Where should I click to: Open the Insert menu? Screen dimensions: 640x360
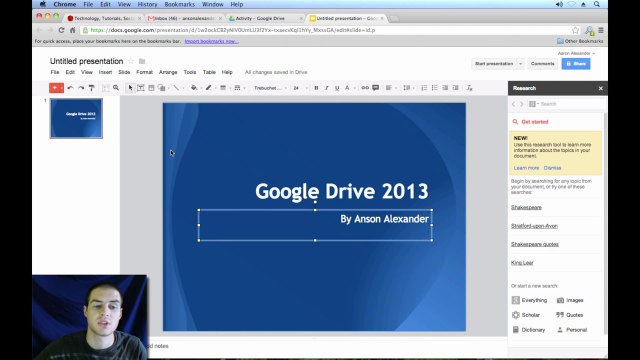pyautogui.click(x=105, y=72)
